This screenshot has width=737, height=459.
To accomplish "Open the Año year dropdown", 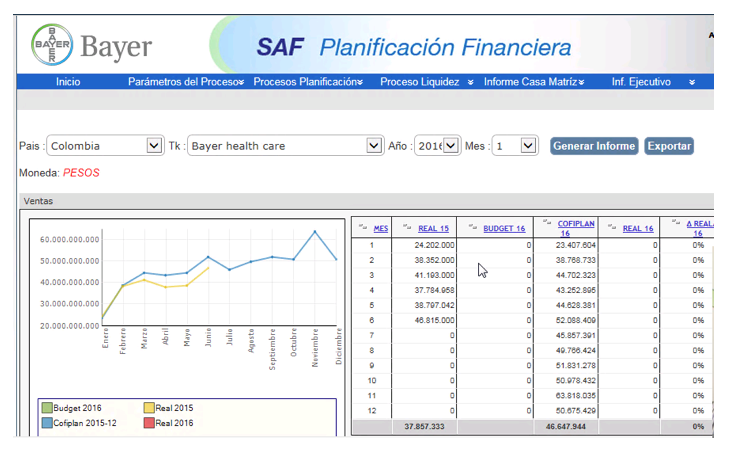I will pyautogui.click(x=451, y=146).
